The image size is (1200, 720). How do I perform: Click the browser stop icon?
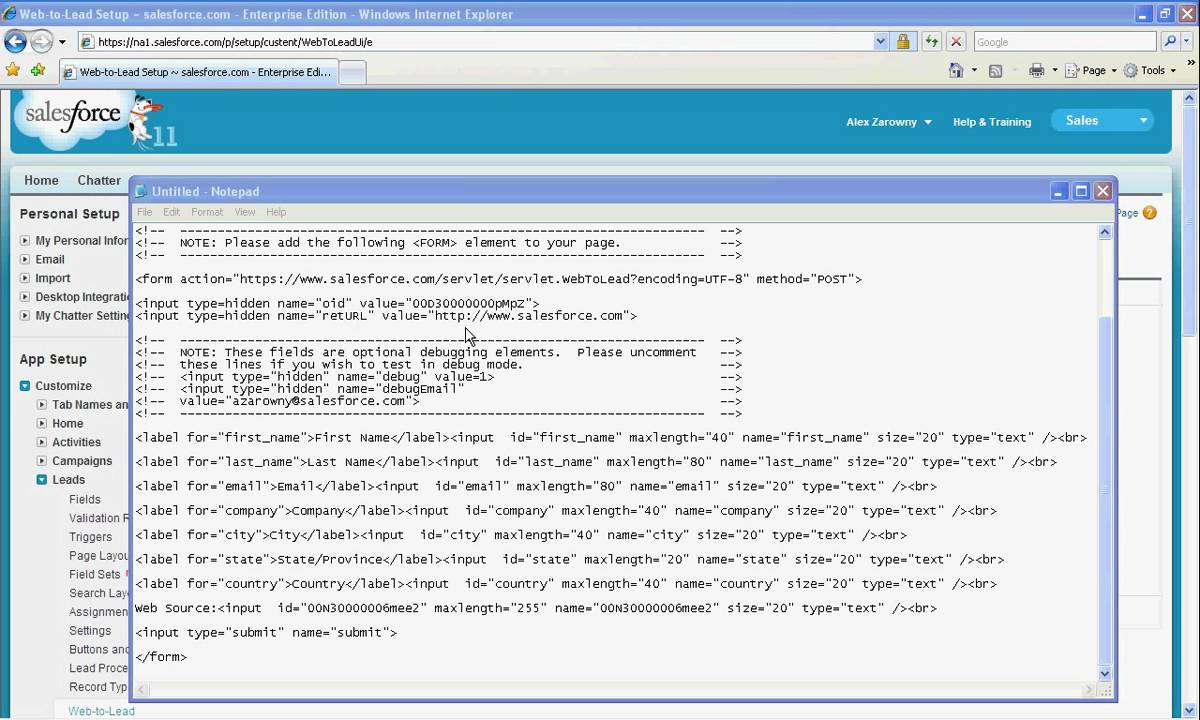coord(957,42)
